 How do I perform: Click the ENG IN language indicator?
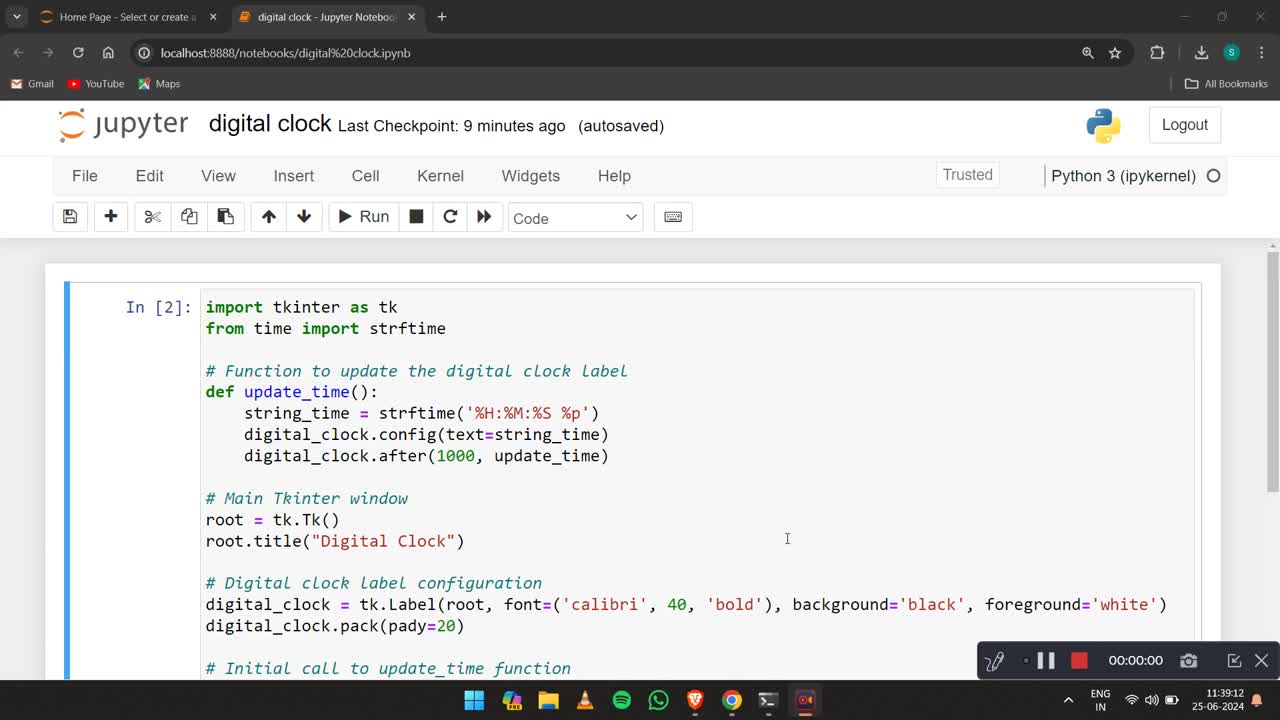1100,700
